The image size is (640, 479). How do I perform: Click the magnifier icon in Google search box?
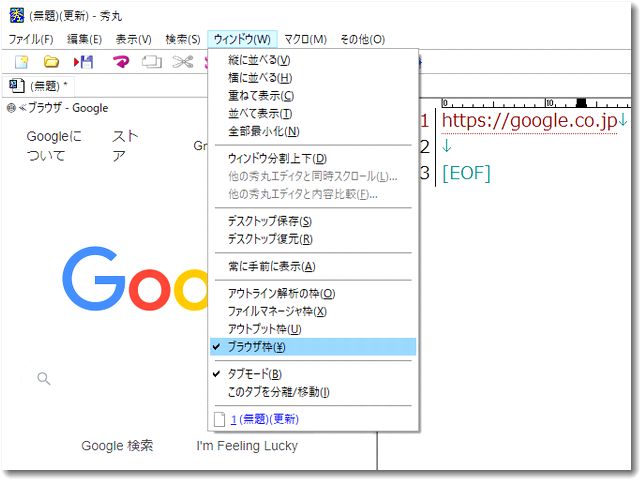click(43, 378)
